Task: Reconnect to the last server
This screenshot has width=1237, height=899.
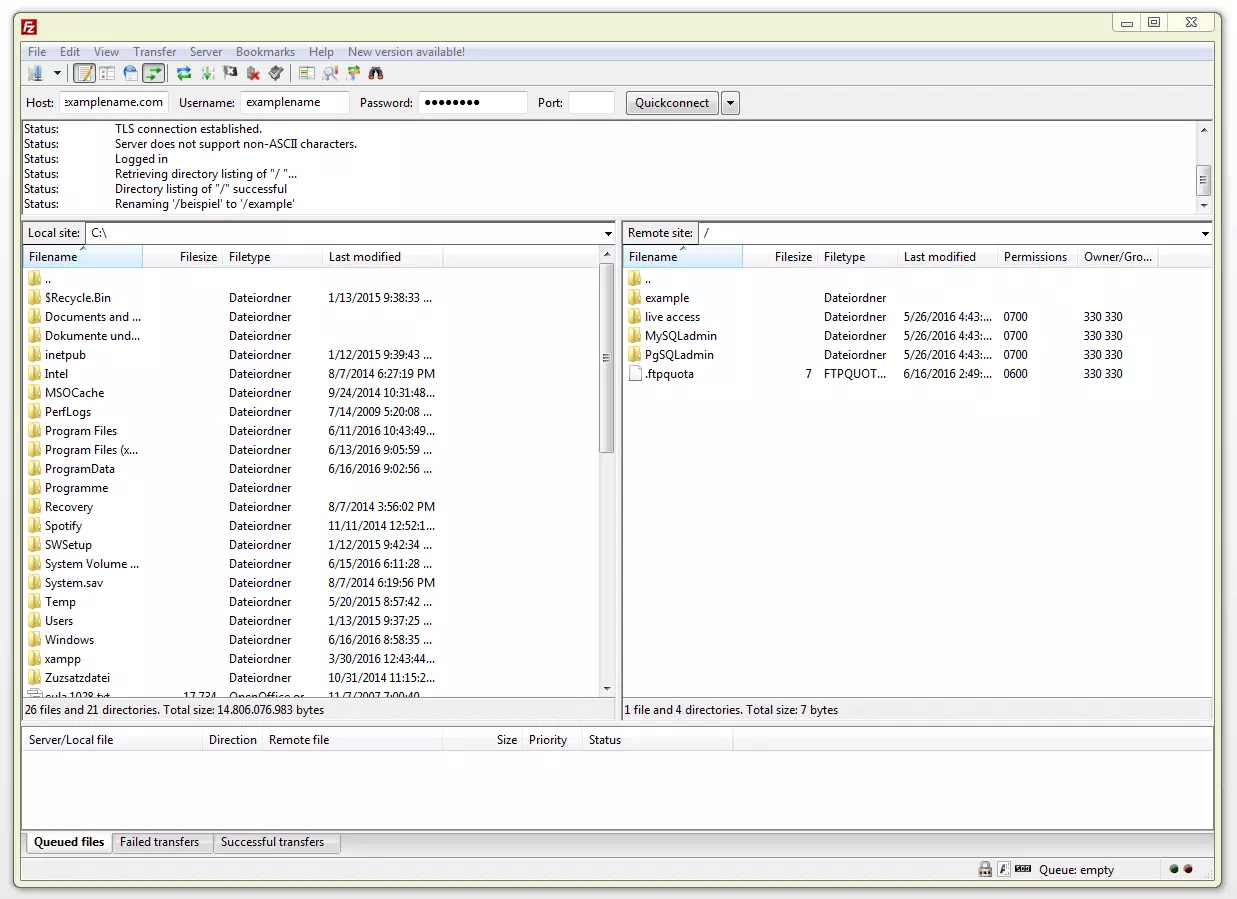Action: pyautogui.click(x=276, y=73)
